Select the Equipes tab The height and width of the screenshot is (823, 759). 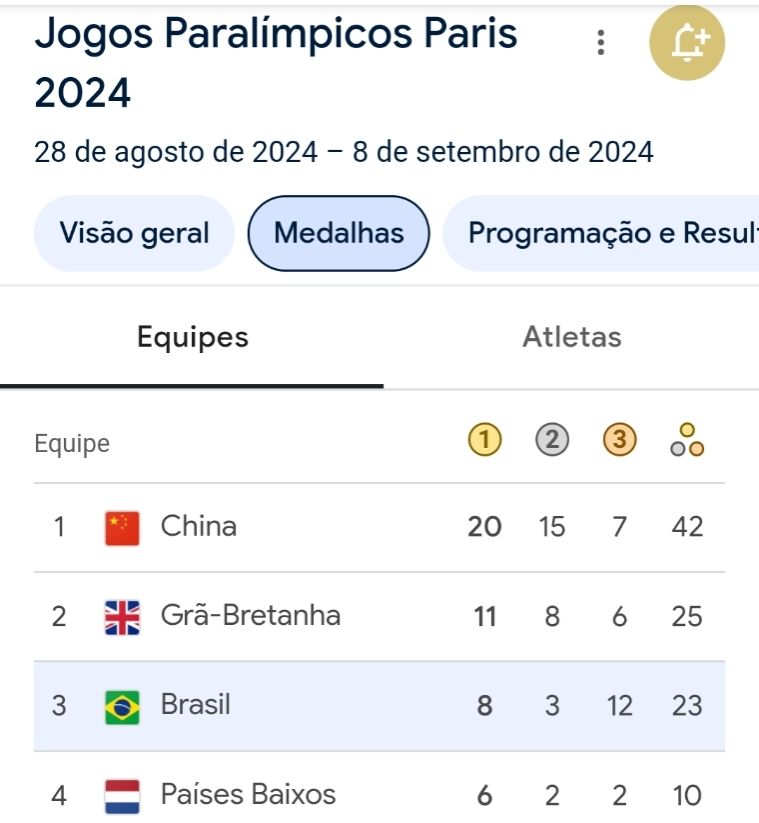192,338
